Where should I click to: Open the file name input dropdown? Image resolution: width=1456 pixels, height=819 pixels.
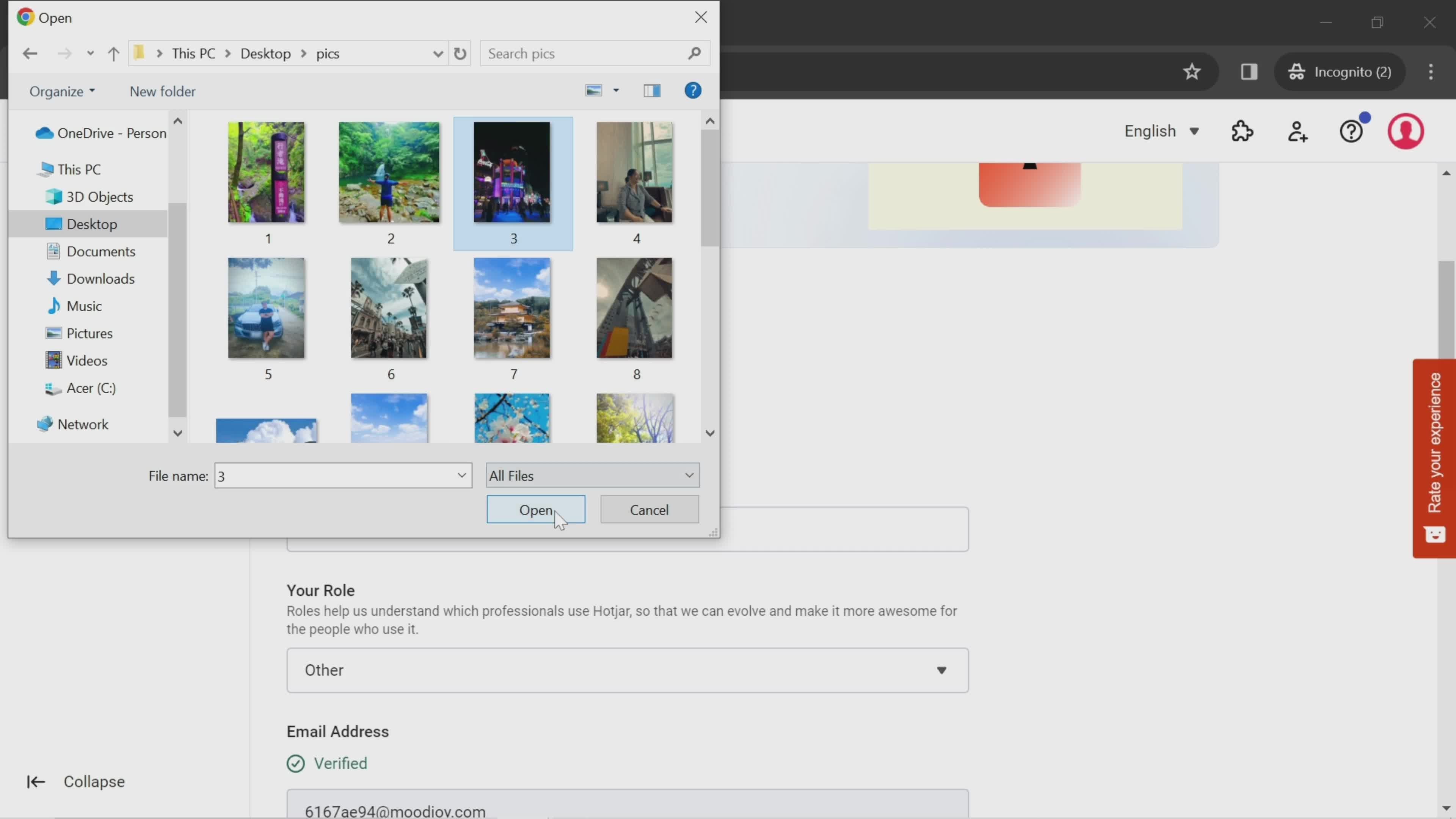point(461,476)
